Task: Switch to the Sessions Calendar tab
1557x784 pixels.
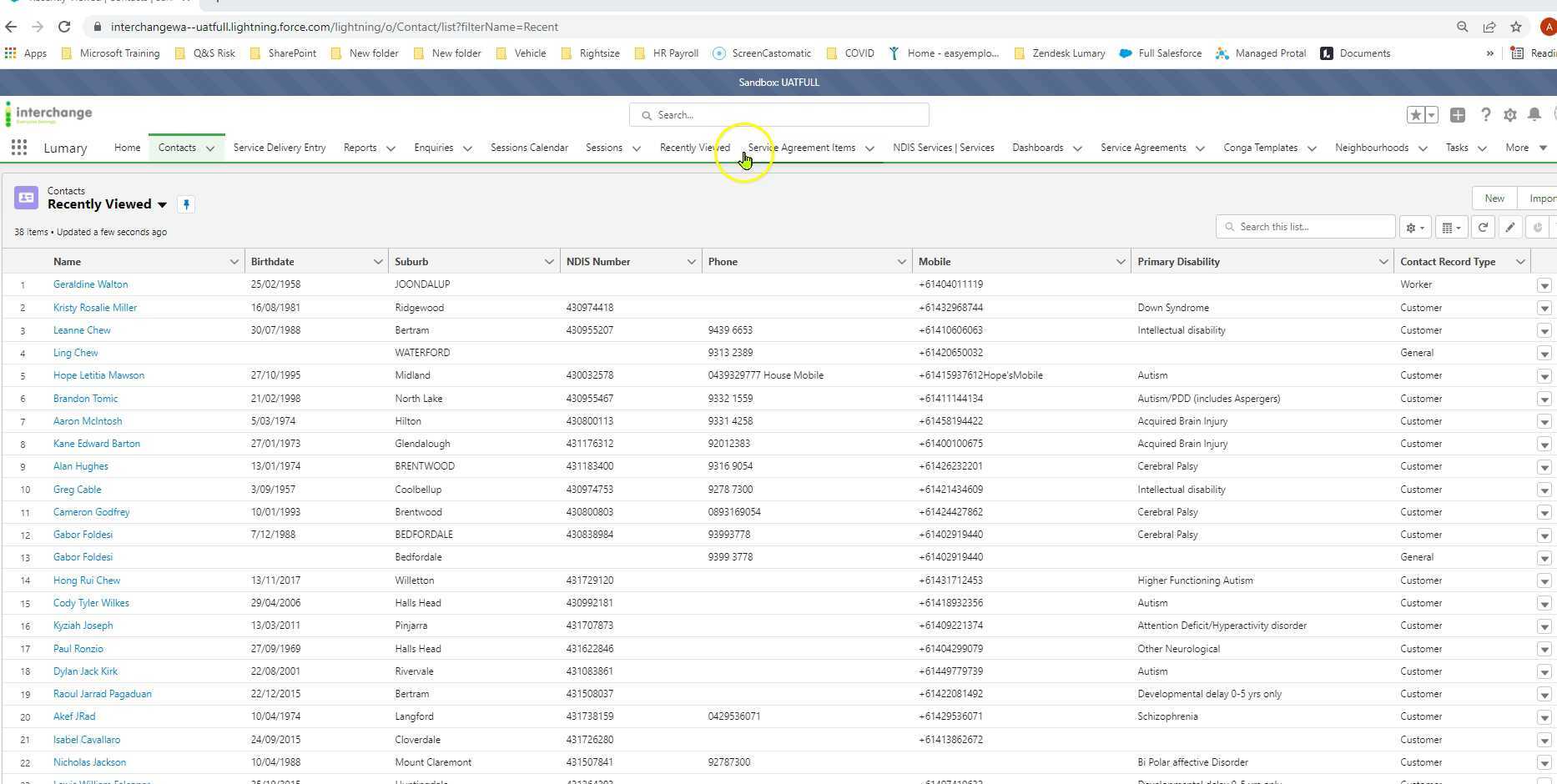Action: [x=528, y=148]
